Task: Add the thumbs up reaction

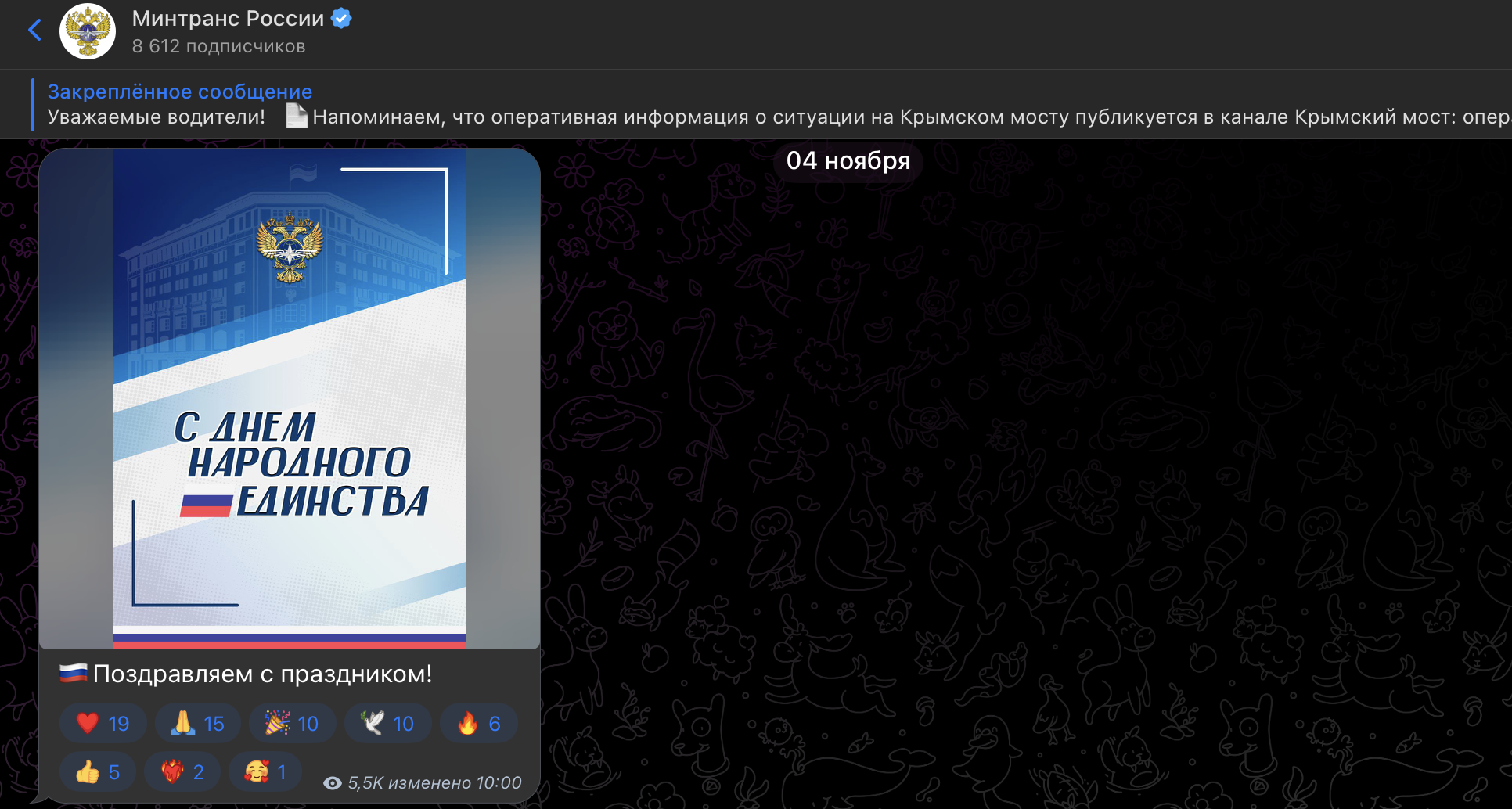Action: (98, 772)
